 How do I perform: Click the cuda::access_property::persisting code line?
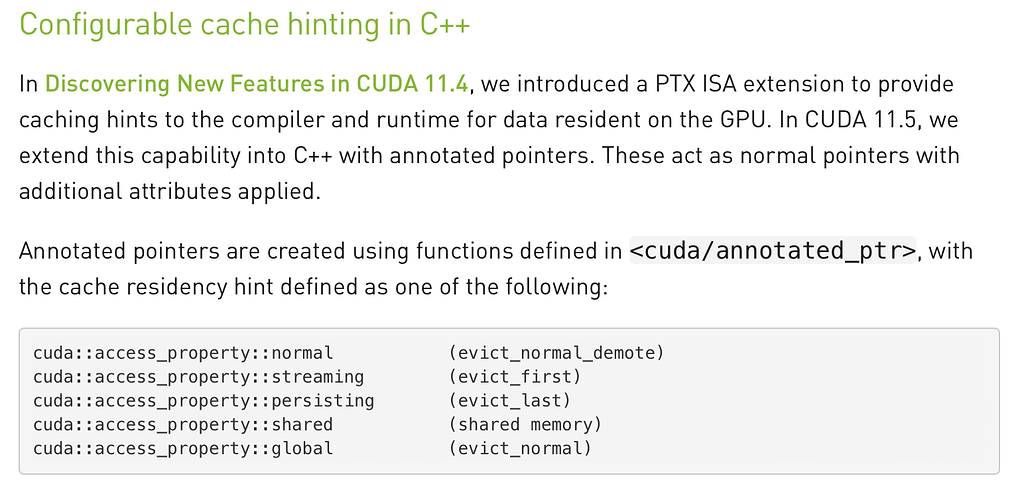(x=204, y=401)
